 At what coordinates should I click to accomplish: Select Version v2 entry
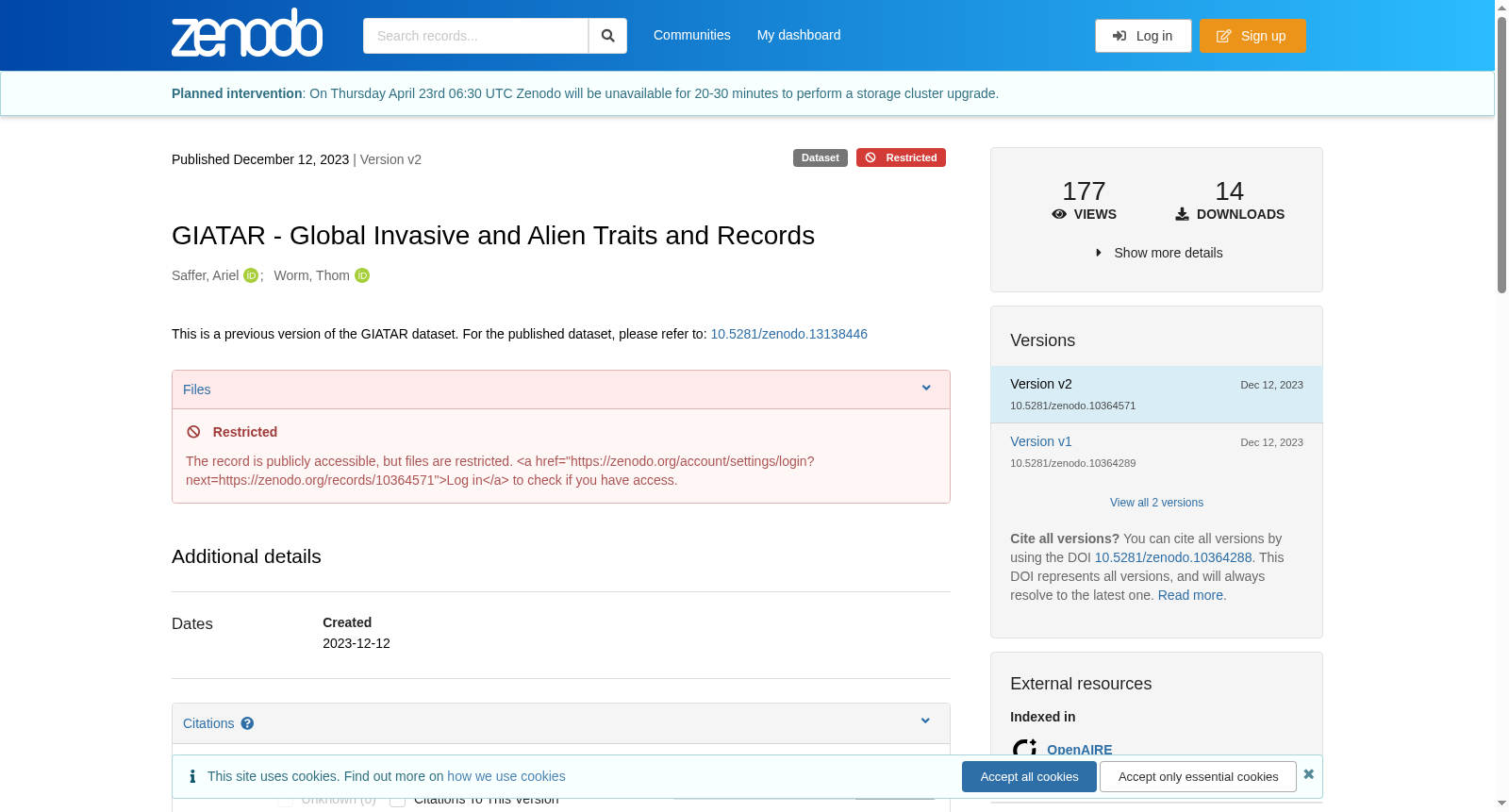click(x=1156, y=394)
